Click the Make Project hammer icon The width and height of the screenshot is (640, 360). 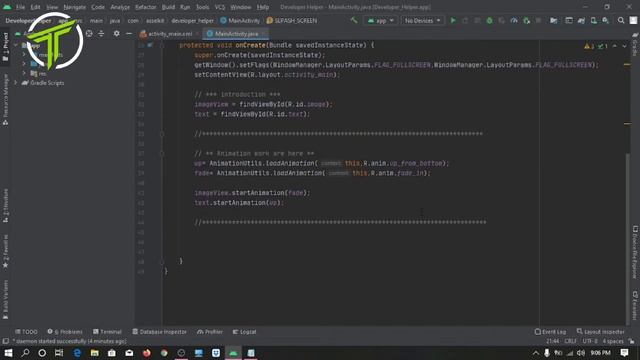(x=354, y=20)
